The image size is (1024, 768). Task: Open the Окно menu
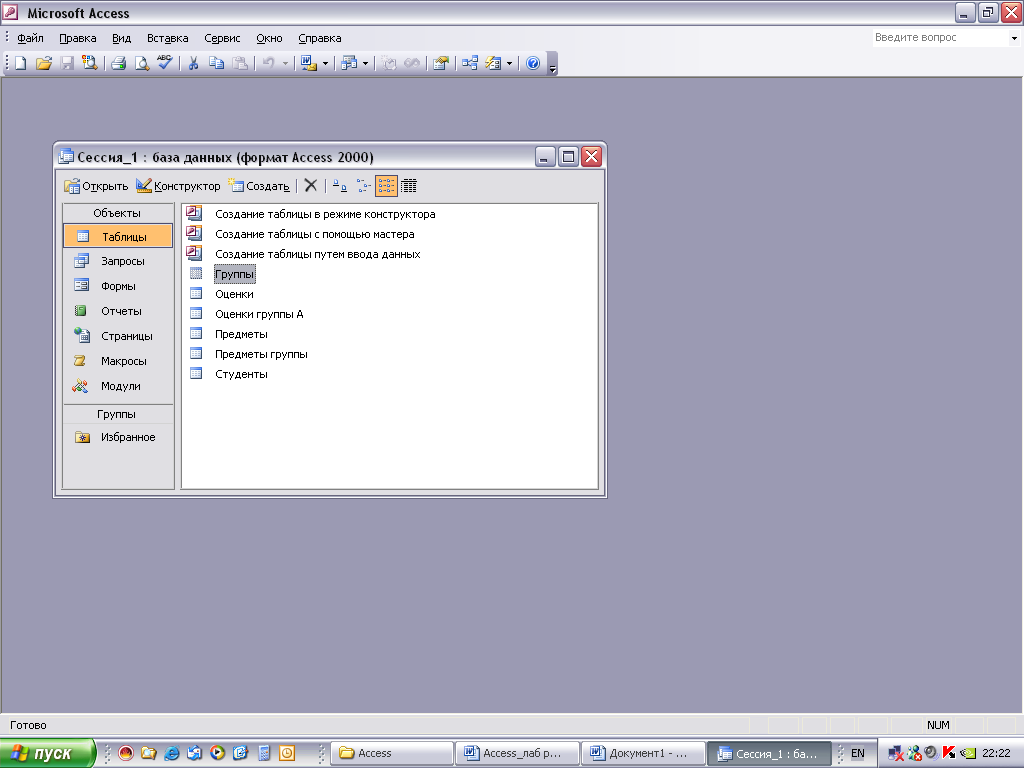coord(269,38)
